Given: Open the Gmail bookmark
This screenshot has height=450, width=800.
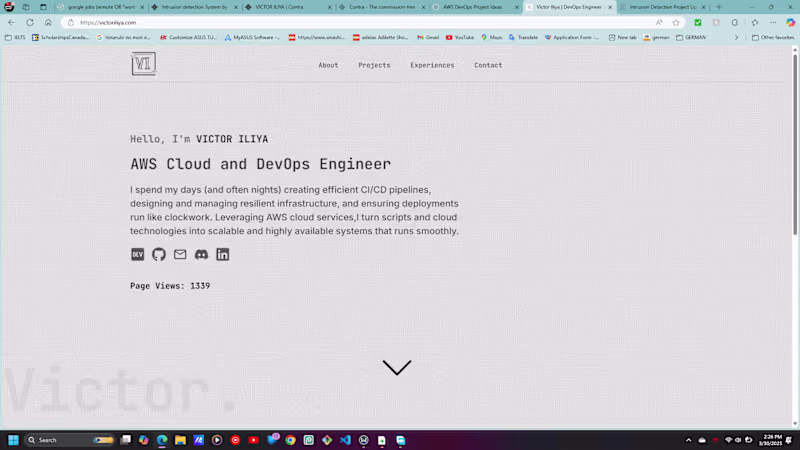Looking at the screenshot, I should [428, 37].
